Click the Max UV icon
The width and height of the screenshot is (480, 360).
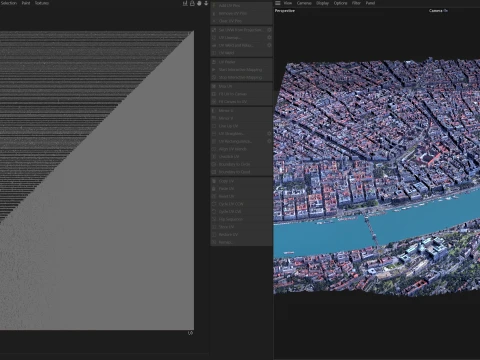[x=214, y=86]
